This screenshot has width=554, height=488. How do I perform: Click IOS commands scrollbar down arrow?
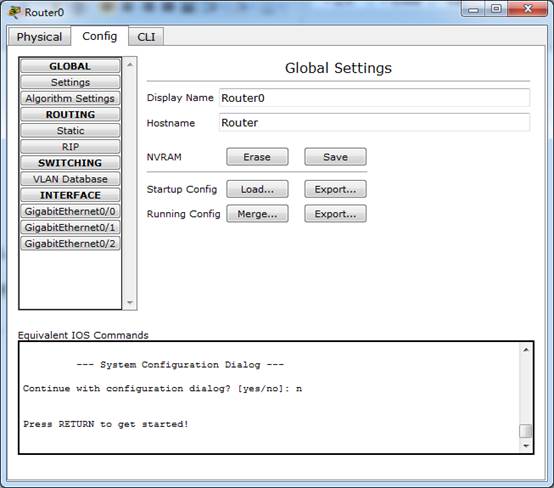pos(526,446)
